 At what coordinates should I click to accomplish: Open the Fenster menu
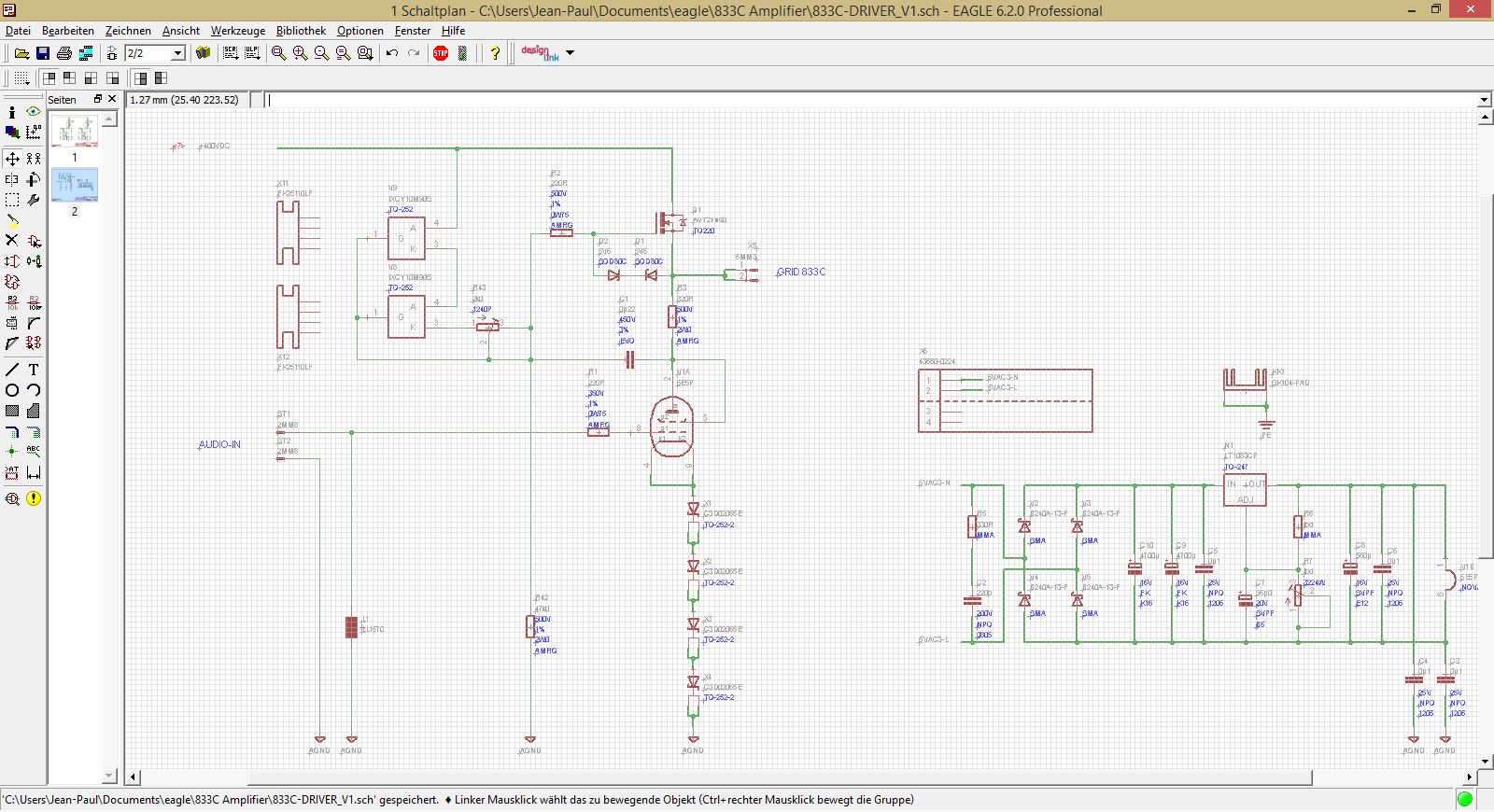[x=413, y=31]
